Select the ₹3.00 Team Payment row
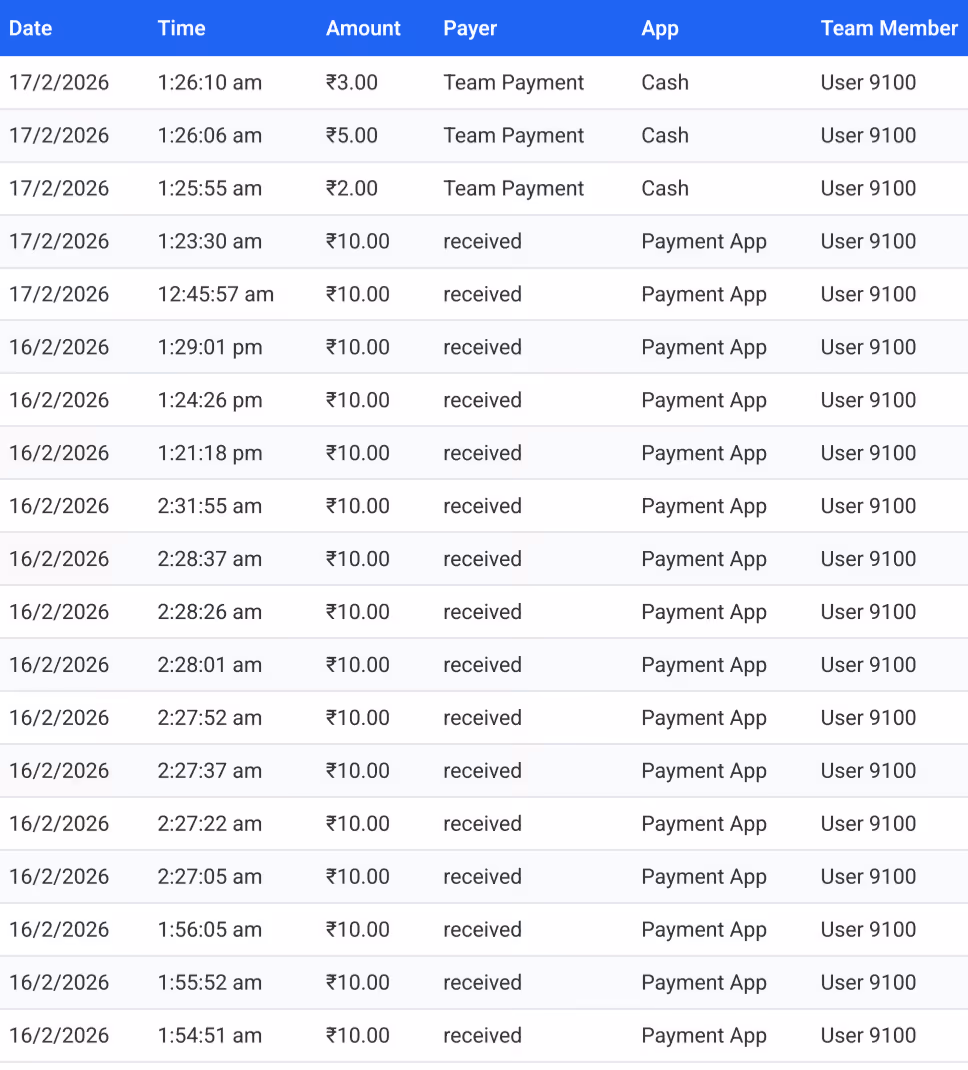 pos(484,82)
